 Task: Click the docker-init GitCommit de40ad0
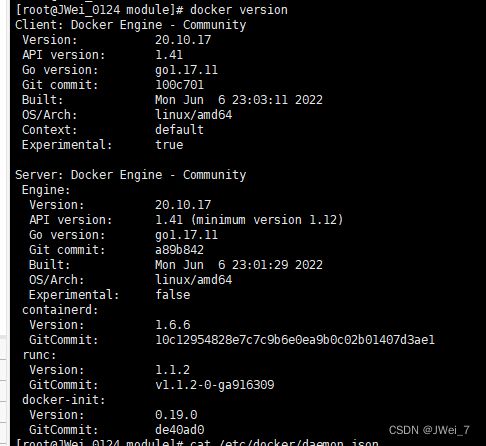pyautogui.click(x=179, y=430)
